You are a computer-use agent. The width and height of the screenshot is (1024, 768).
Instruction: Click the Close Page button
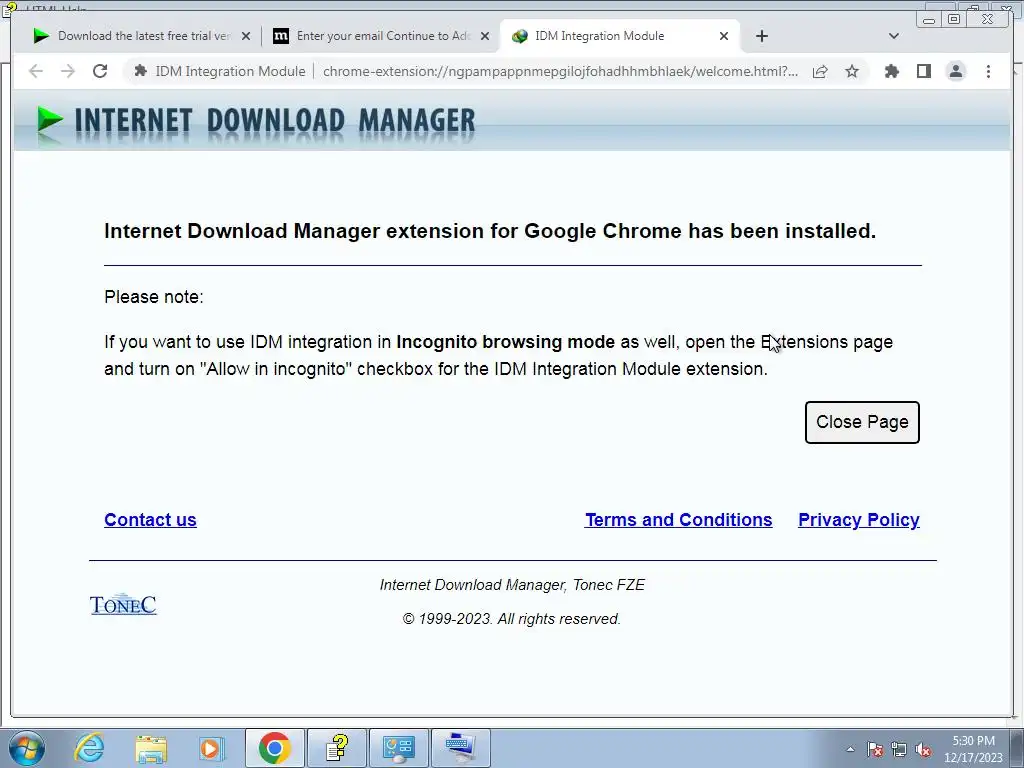pos(862,423)
